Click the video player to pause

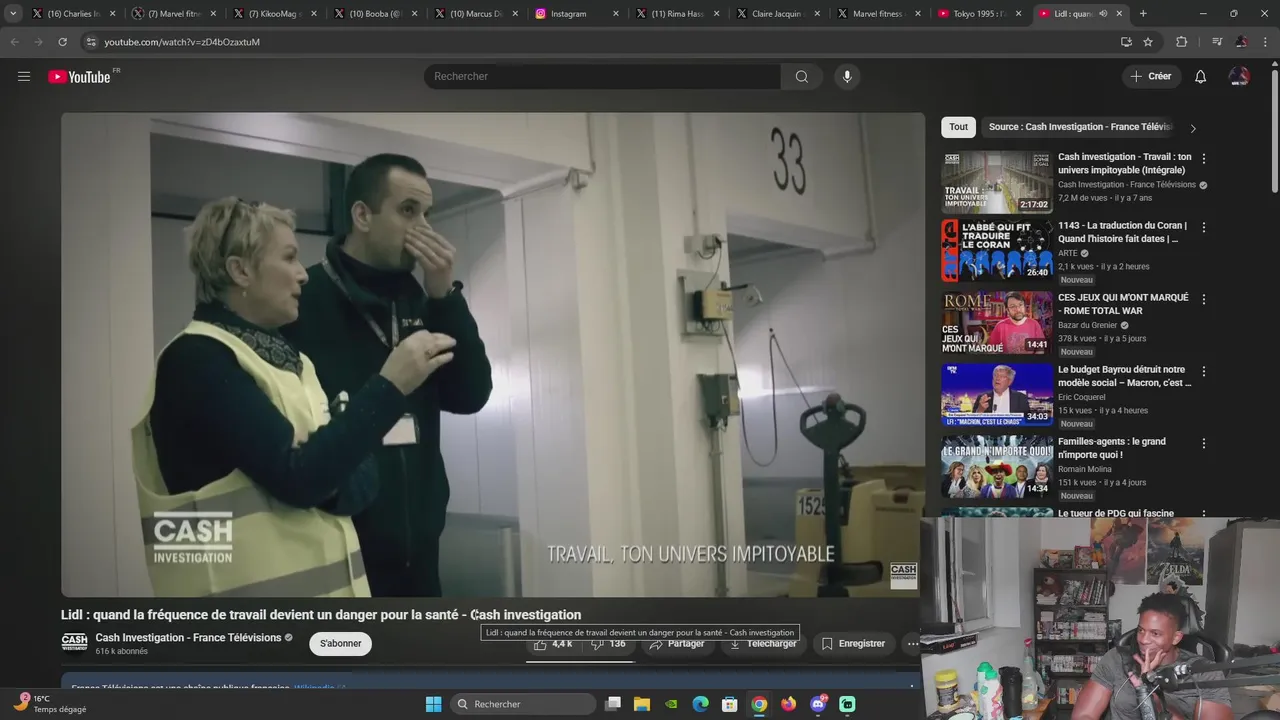493,354
